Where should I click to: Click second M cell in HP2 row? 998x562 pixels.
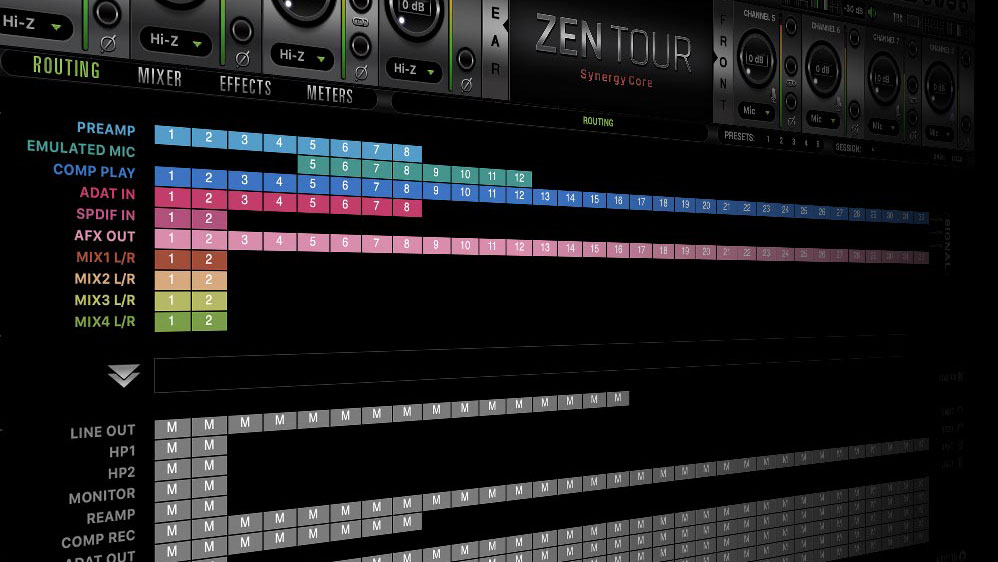pos(209,467)
